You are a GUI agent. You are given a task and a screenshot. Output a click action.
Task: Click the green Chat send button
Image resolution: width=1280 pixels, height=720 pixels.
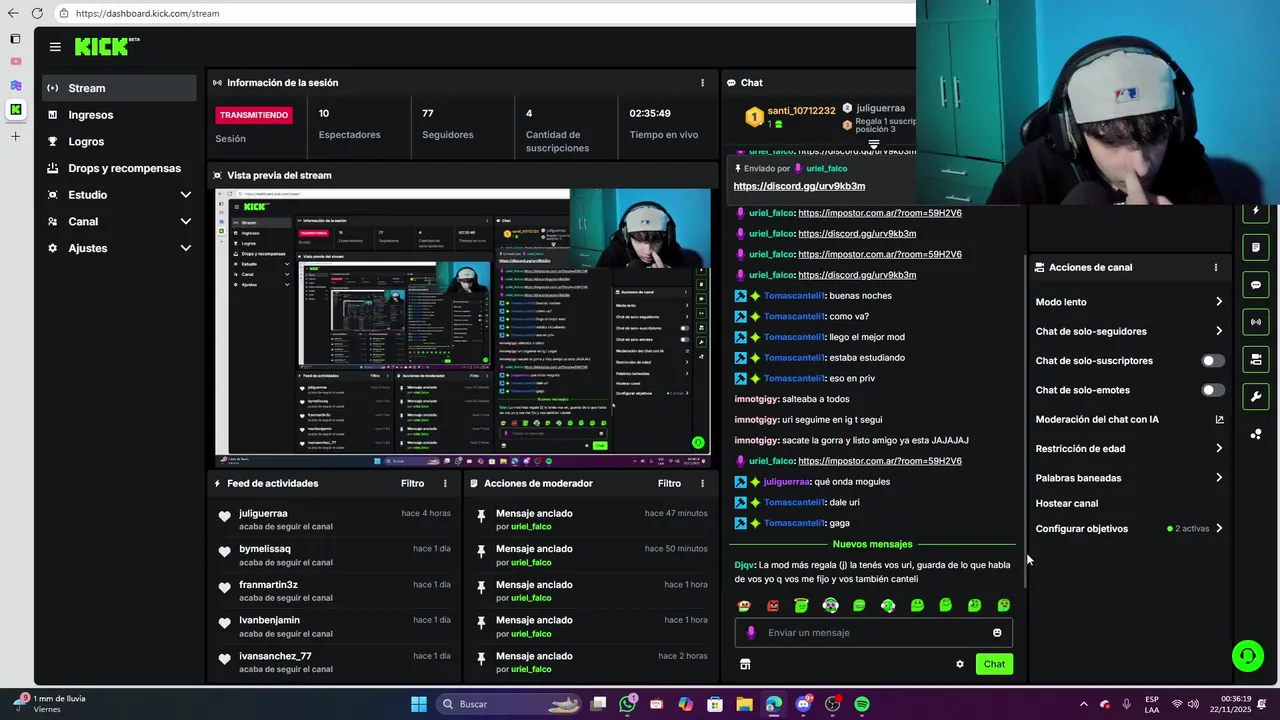994,664
